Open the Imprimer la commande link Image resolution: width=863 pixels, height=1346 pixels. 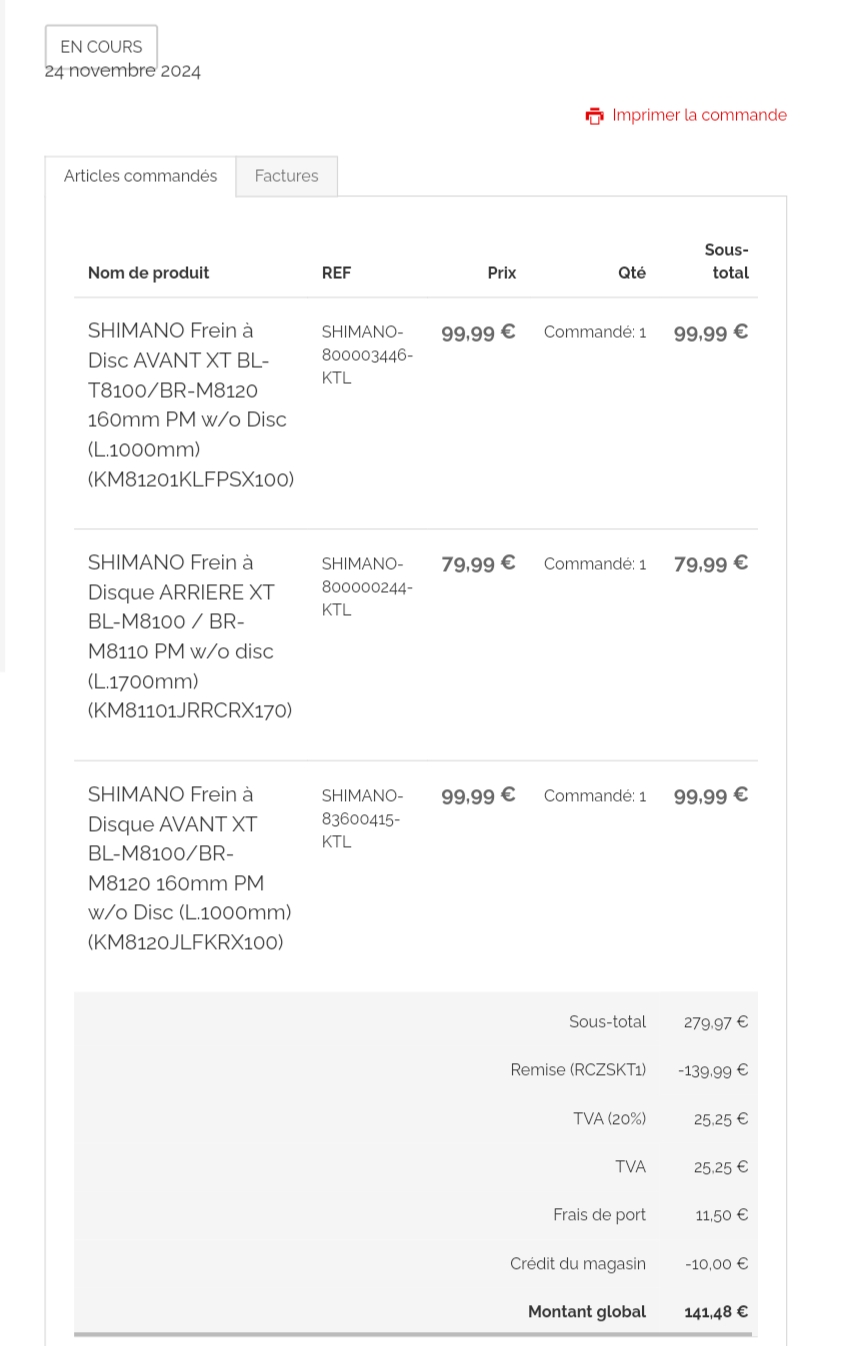click(699, 115)
